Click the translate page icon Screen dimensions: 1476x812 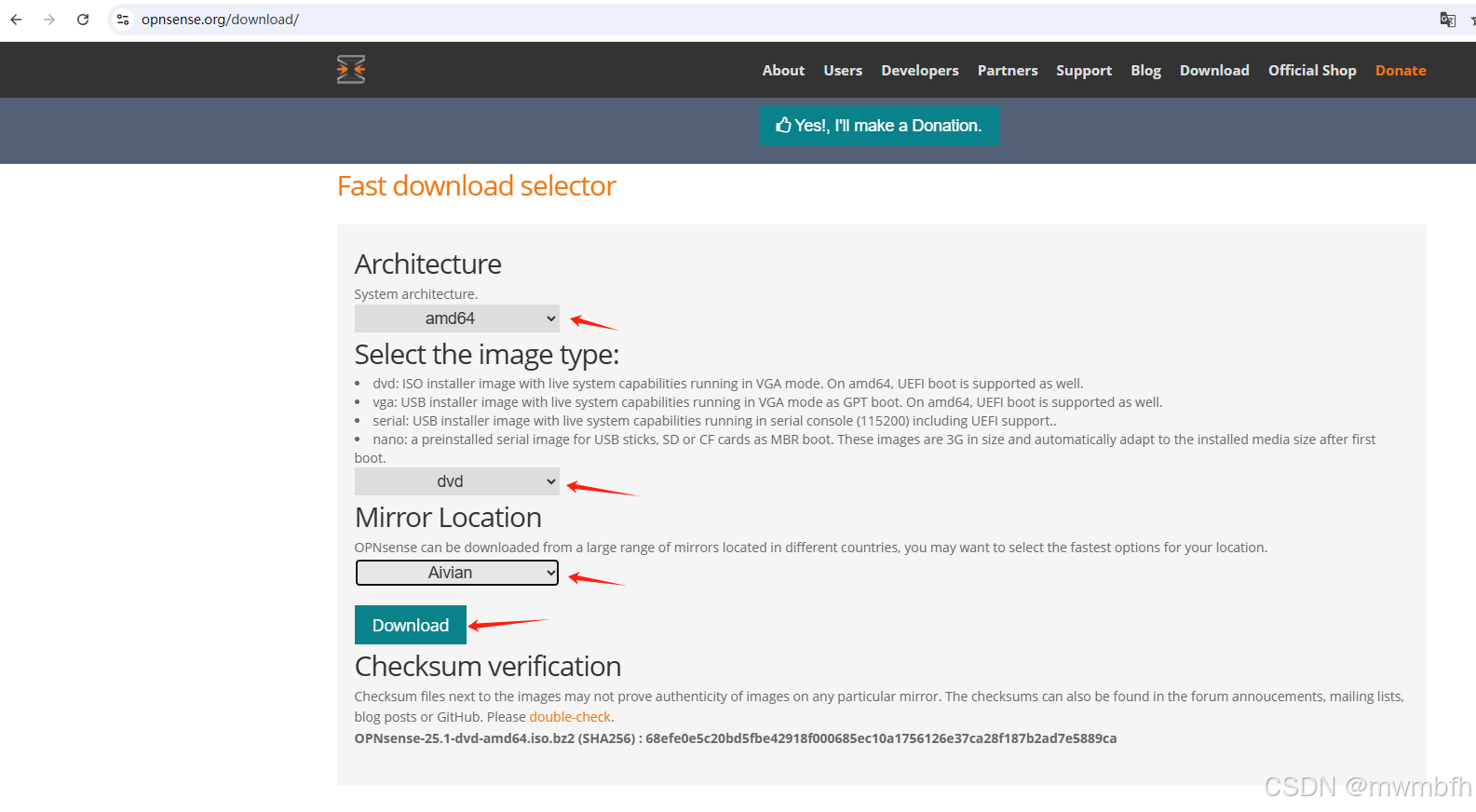1447,20
